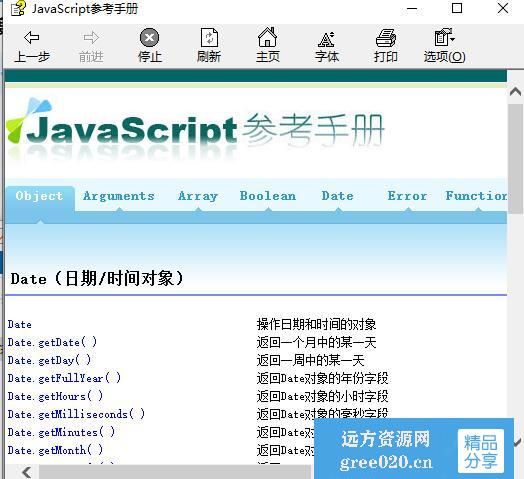Minimize the JavaScript参考手册 window
524x479 pixels.
pyautogui.click(x=412, y=8)
